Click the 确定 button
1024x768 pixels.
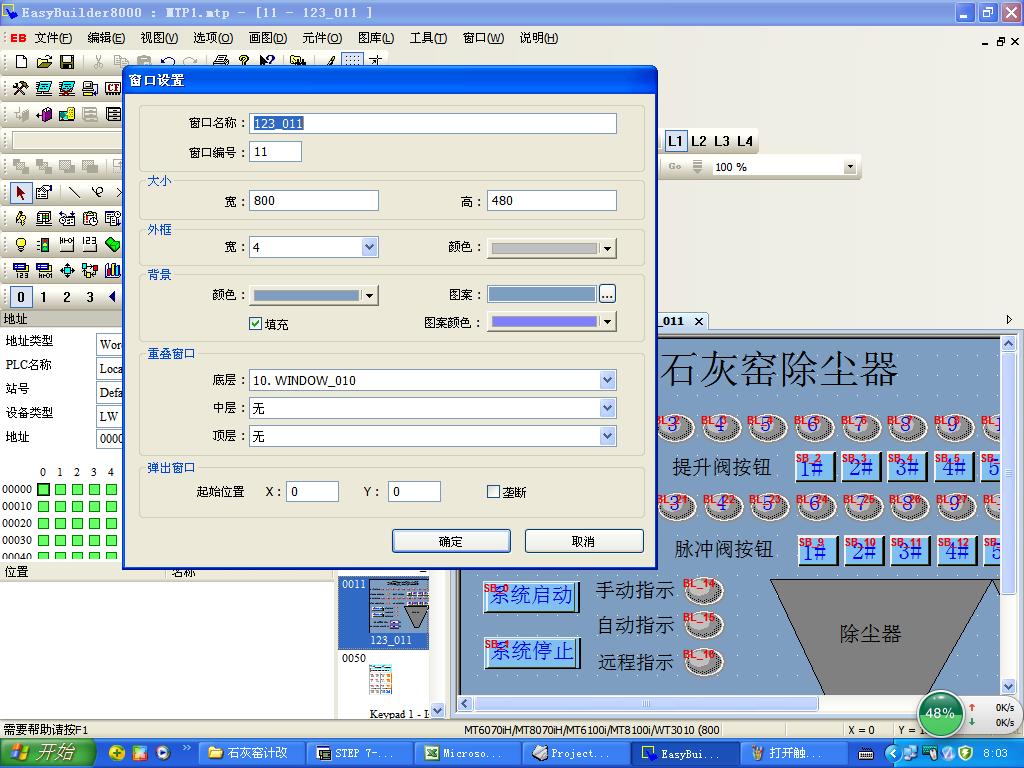tap(451, 541)
